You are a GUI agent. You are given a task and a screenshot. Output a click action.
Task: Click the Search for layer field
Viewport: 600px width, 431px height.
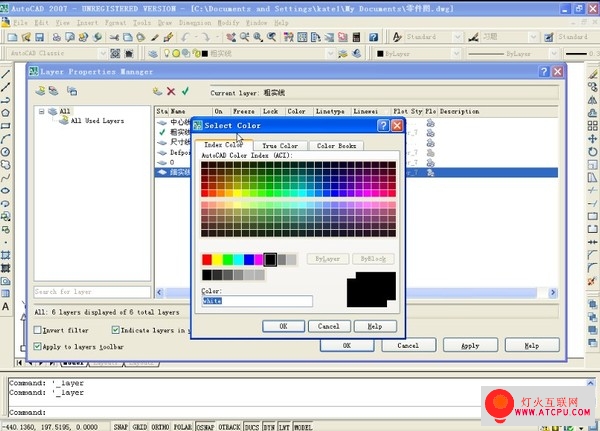coord(92,292)
